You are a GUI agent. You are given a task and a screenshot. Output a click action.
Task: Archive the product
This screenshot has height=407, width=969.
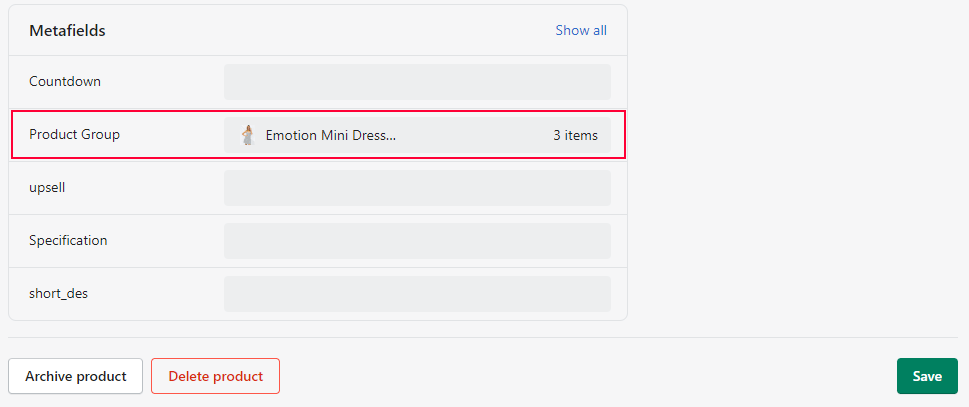75,376
